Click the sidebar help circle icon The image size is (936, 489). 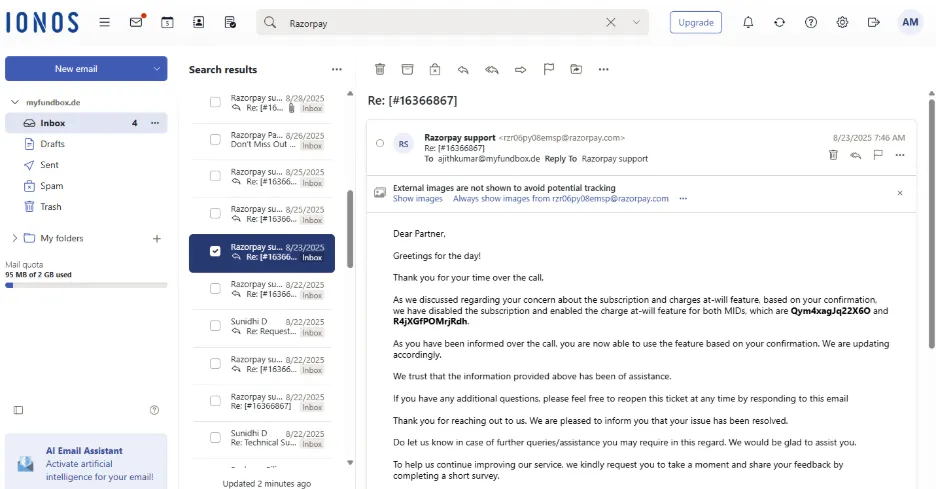click(x=155, y=410)
